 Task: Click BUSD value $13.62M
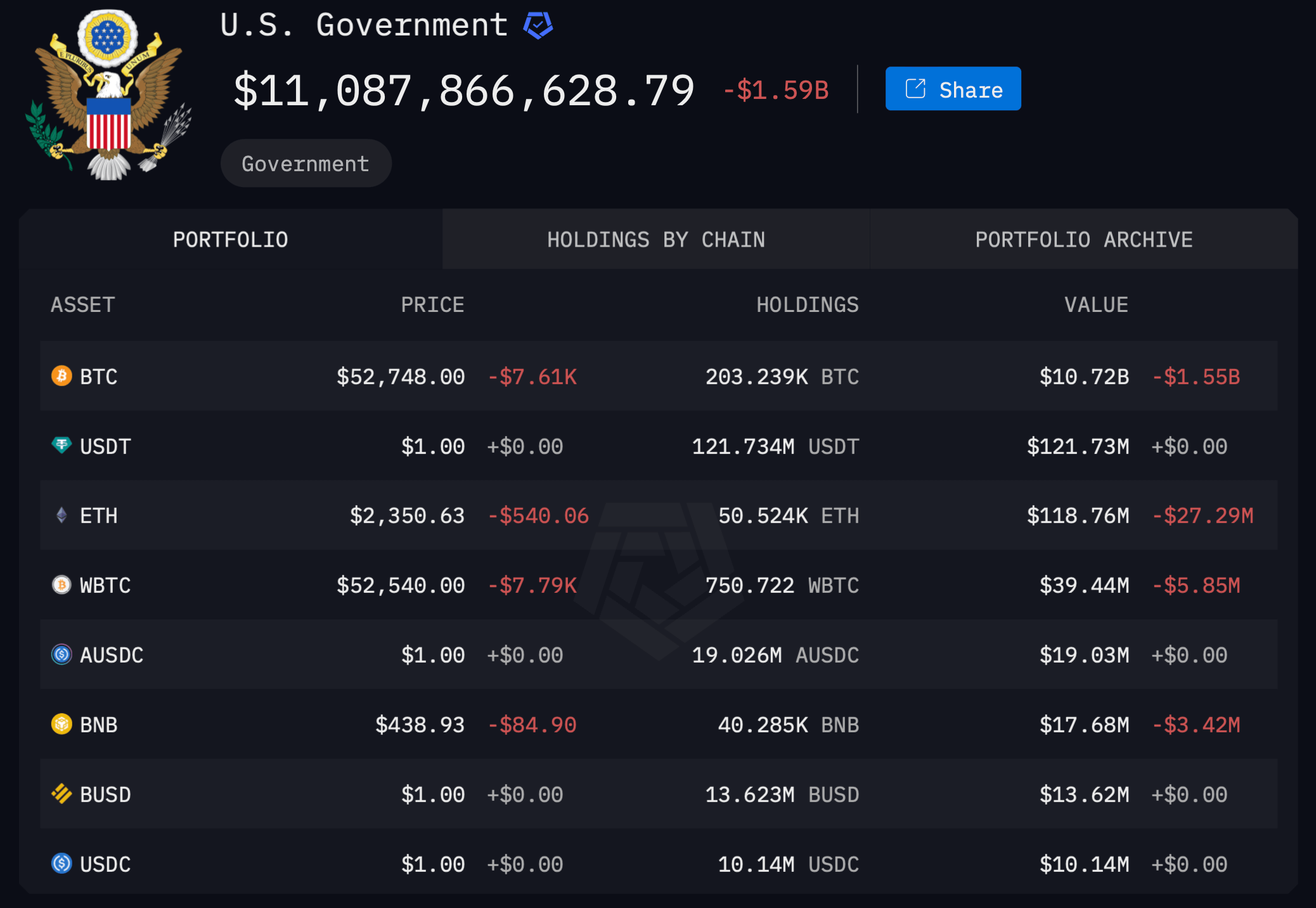pyautogui.click(x=1084, y=794)
